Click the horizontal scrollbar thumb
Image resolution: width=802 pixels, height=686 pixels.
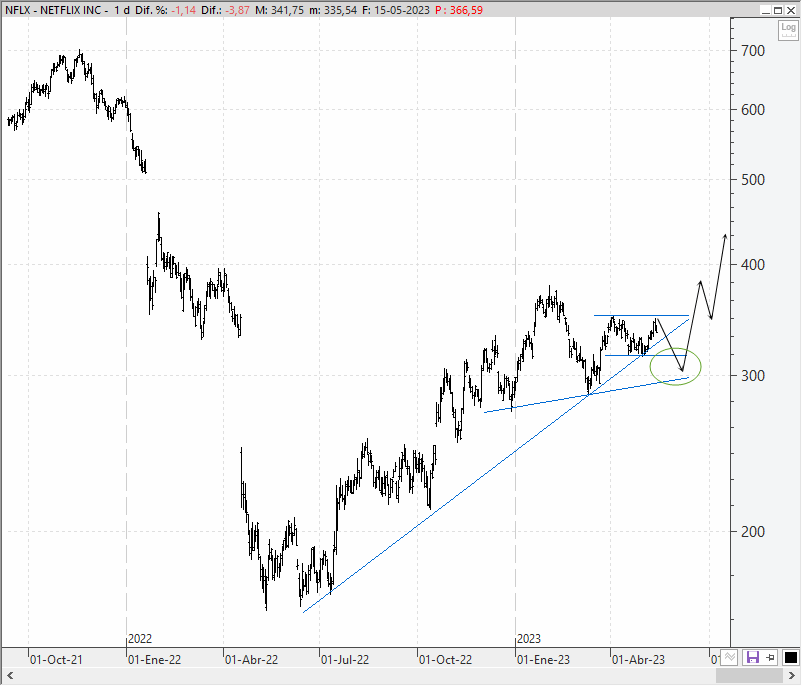point(750,676)
